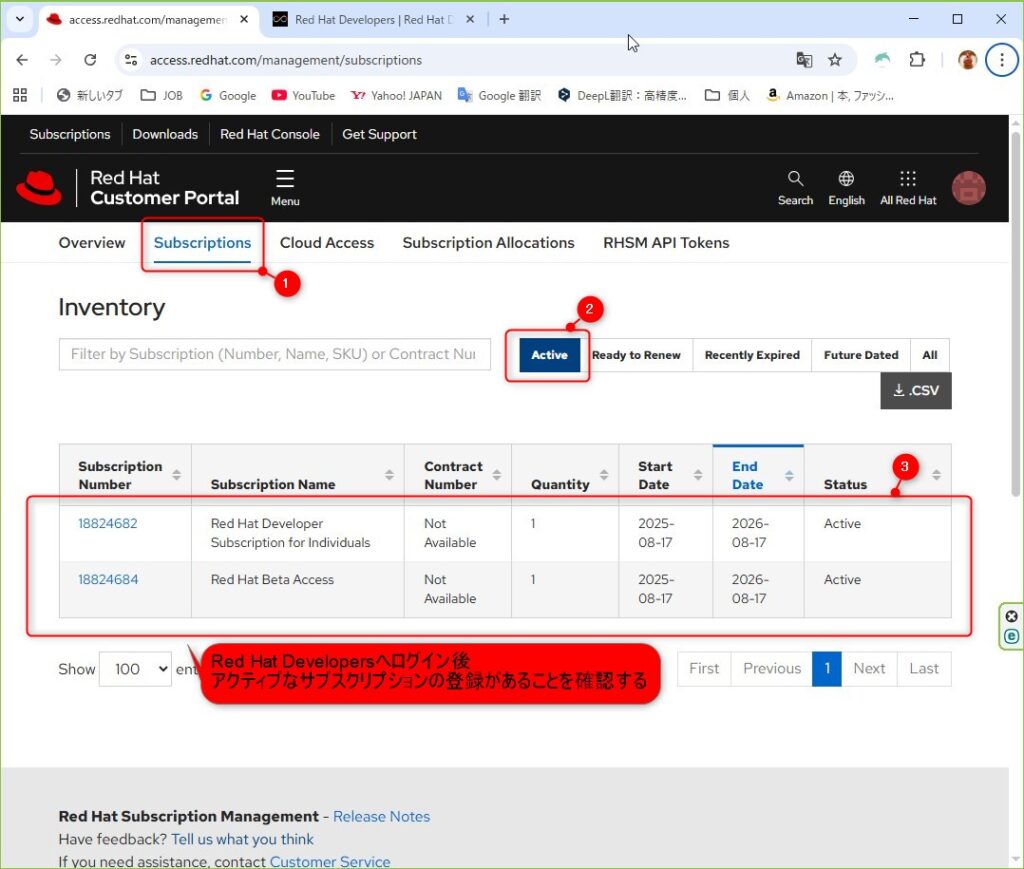Image resolution: width=1024 pixels, height=869 pixels.
Task: Open the RHSM API Tokens tab
Action: point(666,243)
